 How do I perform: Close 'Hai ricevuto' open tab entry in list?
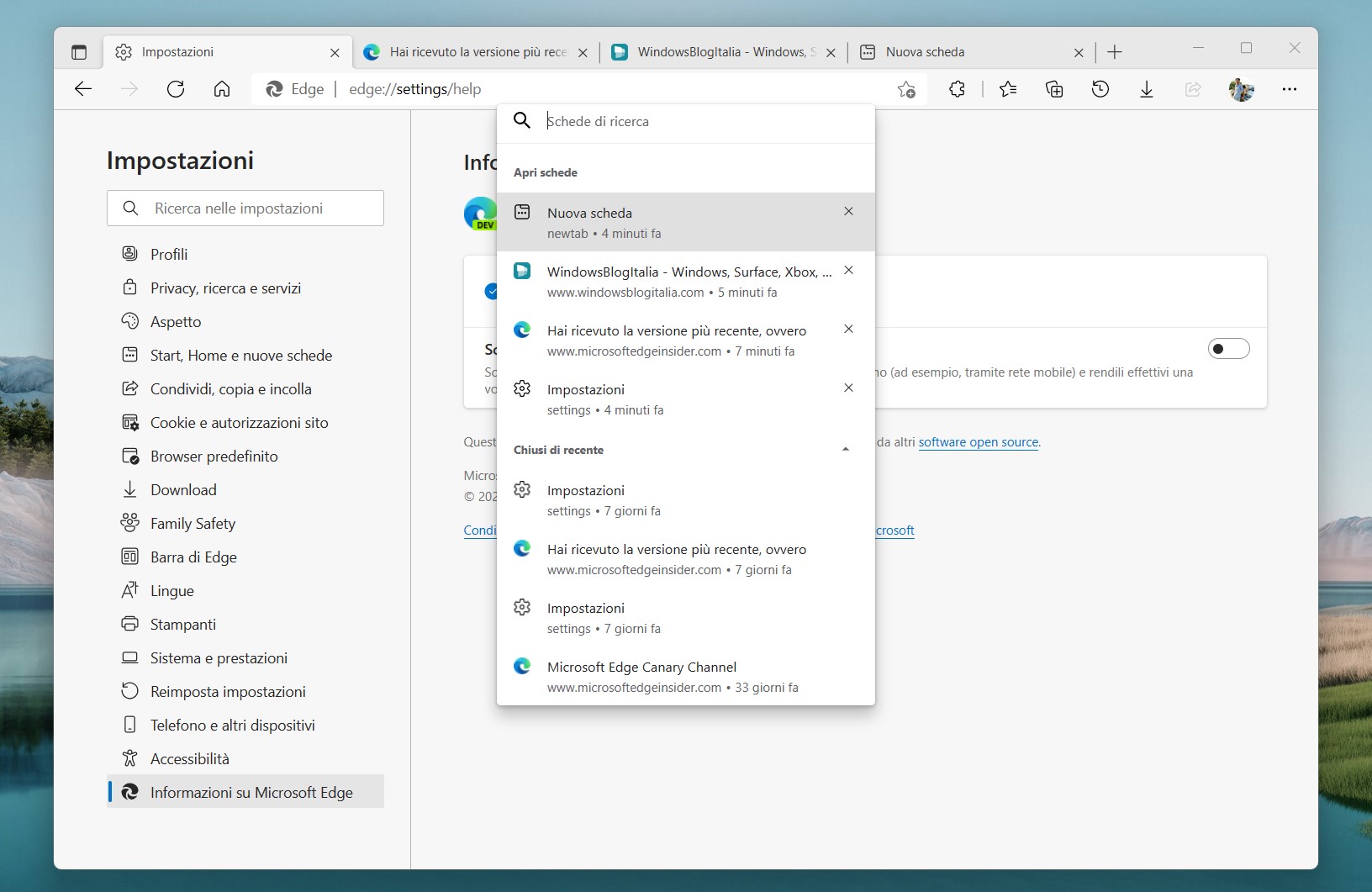coord(848,330)
